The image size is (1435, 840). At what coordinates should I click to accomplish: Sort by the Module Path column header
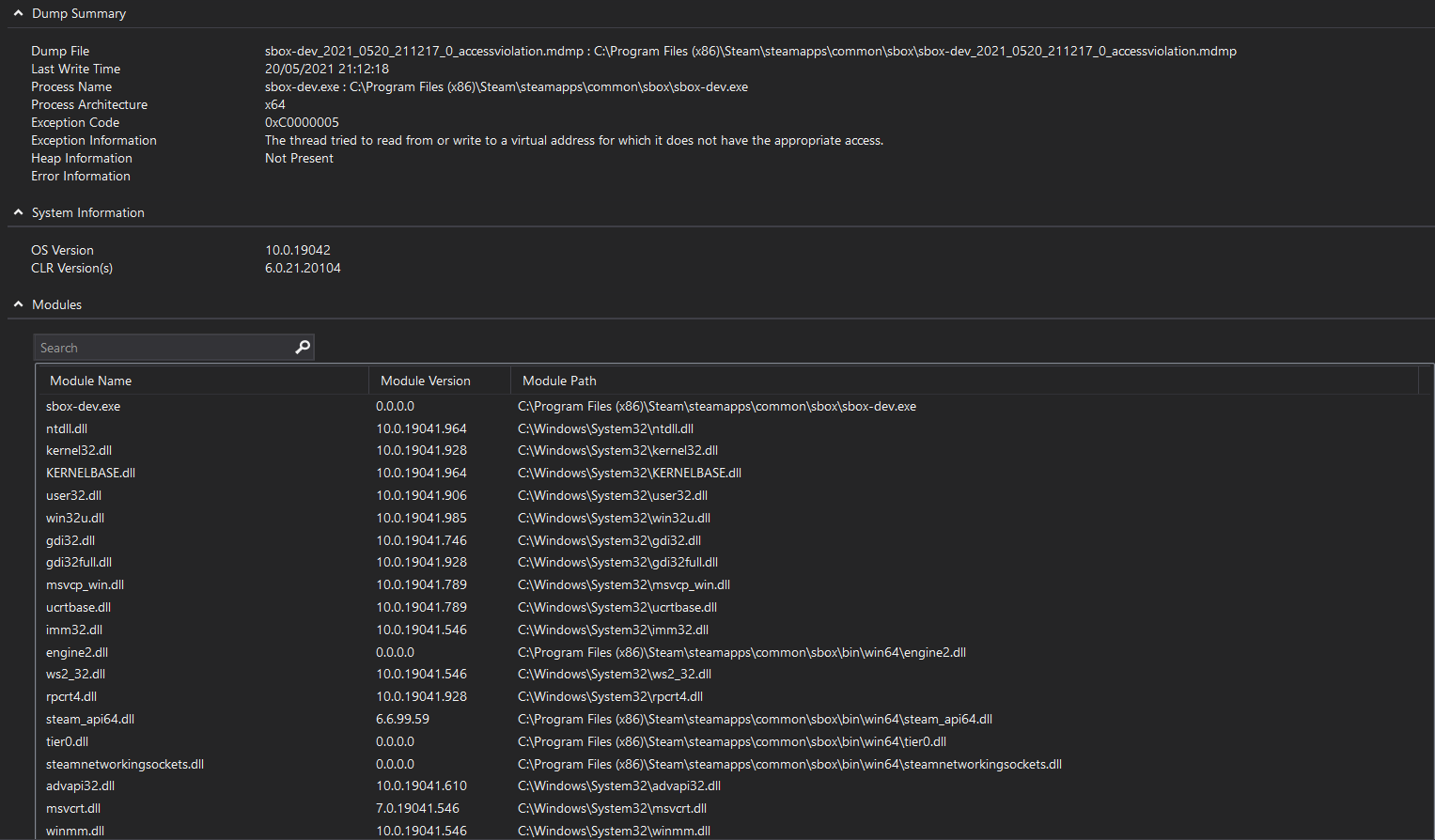tap(558, 380)
